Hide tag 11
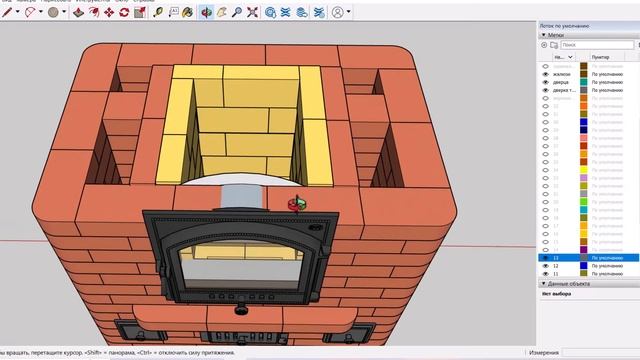This screenshot has height=360, width=640. click(545, 274)
